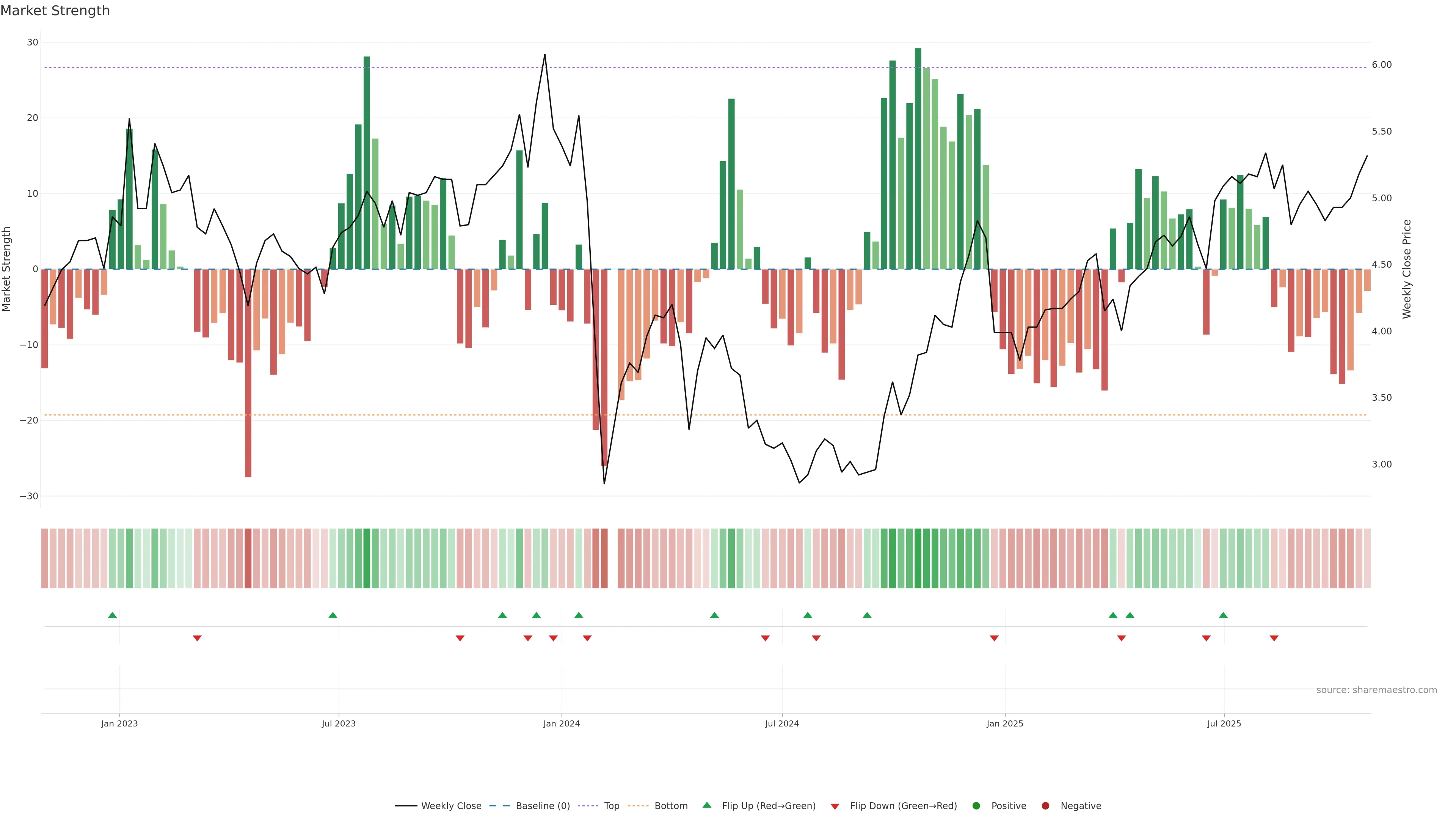This screenshot has height=819, width=1456.
Task: Click the Jan 2024 x-axis label
Action: (561, 723)
